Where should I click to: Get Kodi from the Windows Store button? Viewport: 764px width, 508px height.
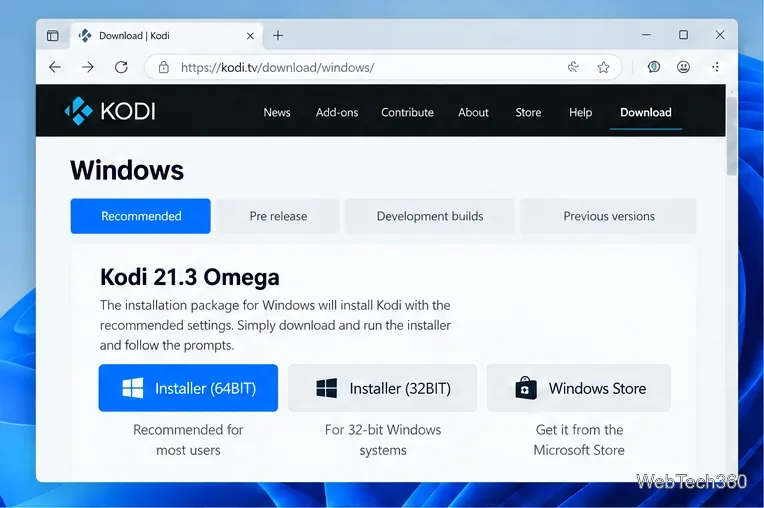579,388
